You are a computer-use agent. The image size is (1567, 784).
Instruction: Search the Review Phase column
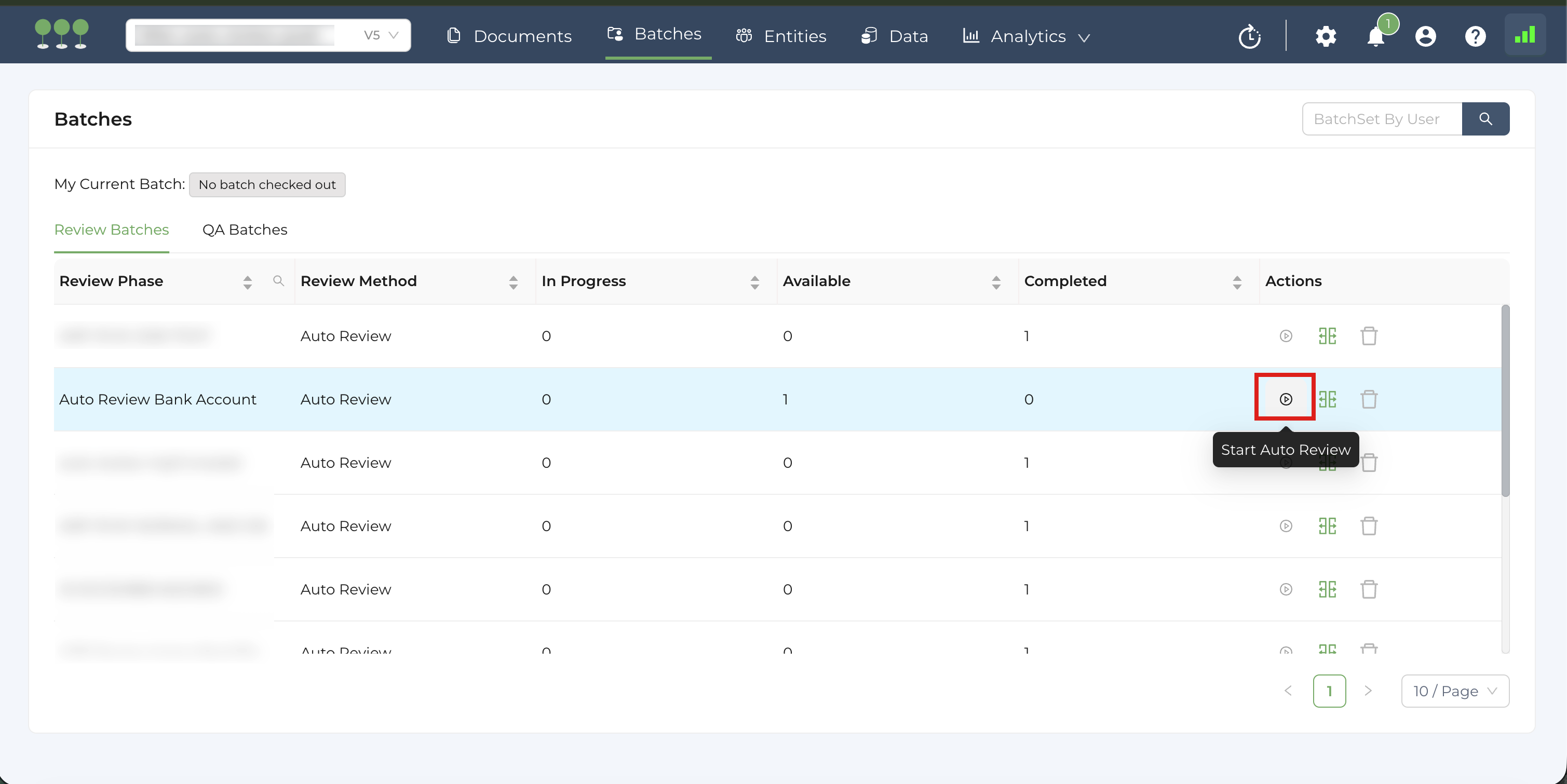279,281
